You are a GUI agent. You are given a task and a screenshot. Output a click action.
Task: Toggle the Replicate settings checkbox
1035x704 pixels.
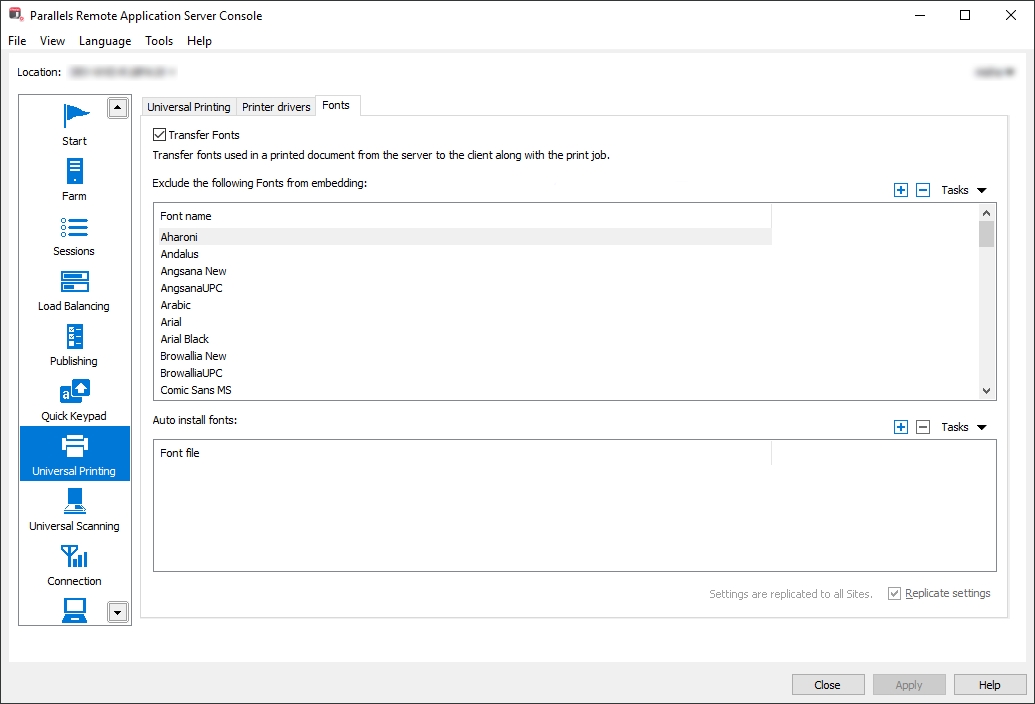click(x=895, y=594)
